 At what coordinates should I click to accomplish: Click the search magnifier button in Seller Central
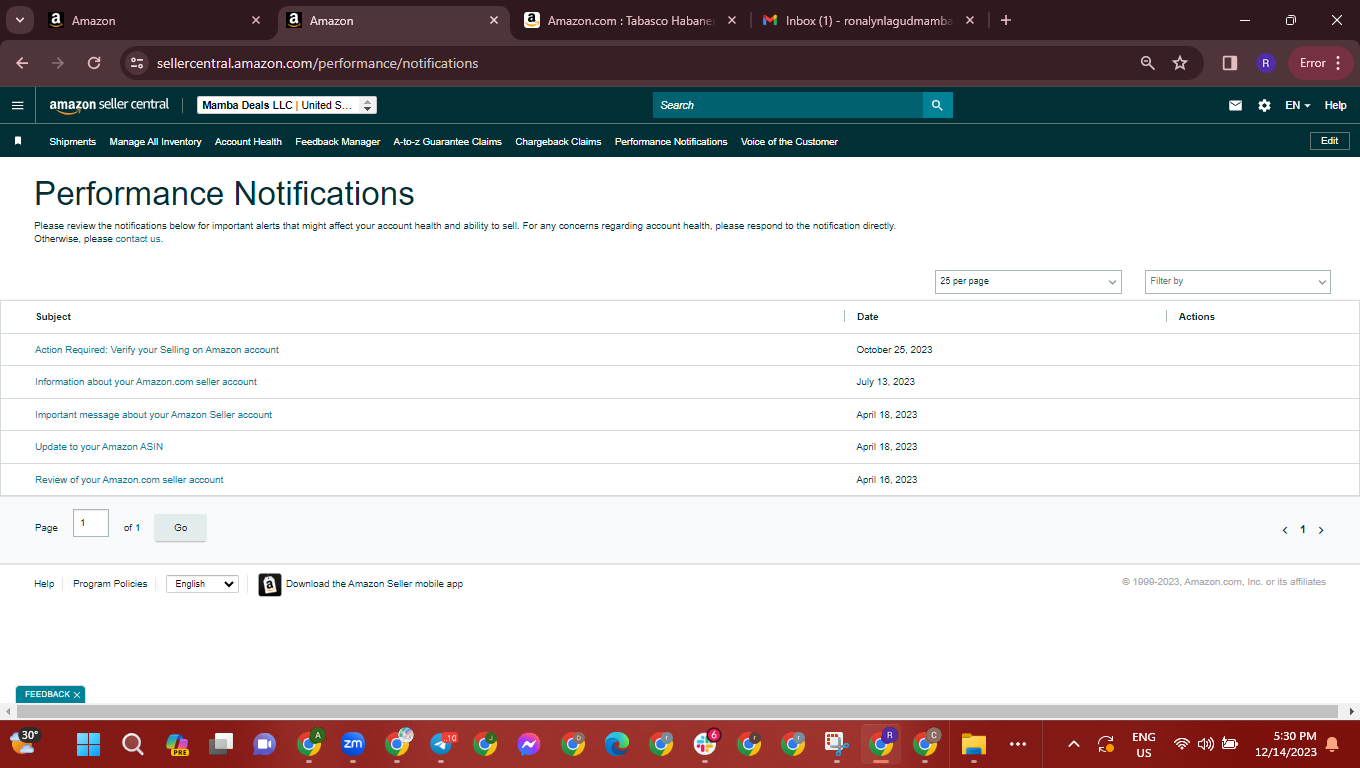click(937, 105)
